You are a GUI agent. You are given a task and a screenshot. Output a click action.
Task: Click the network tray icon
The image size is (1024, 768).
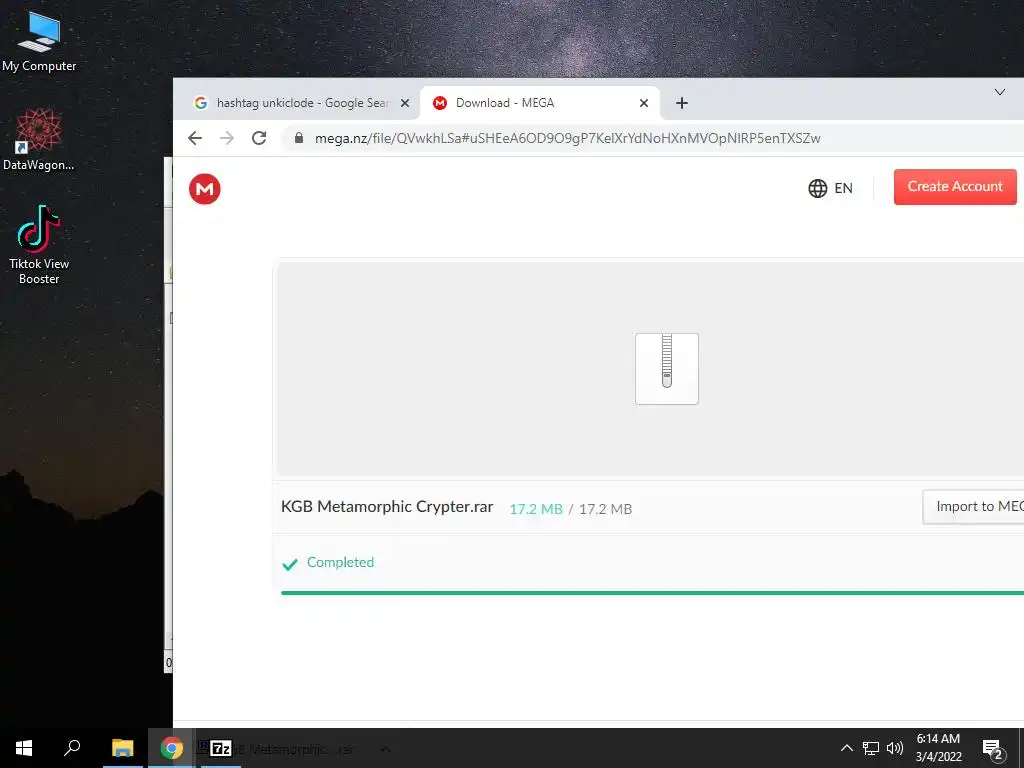click(x=871, y=748)
